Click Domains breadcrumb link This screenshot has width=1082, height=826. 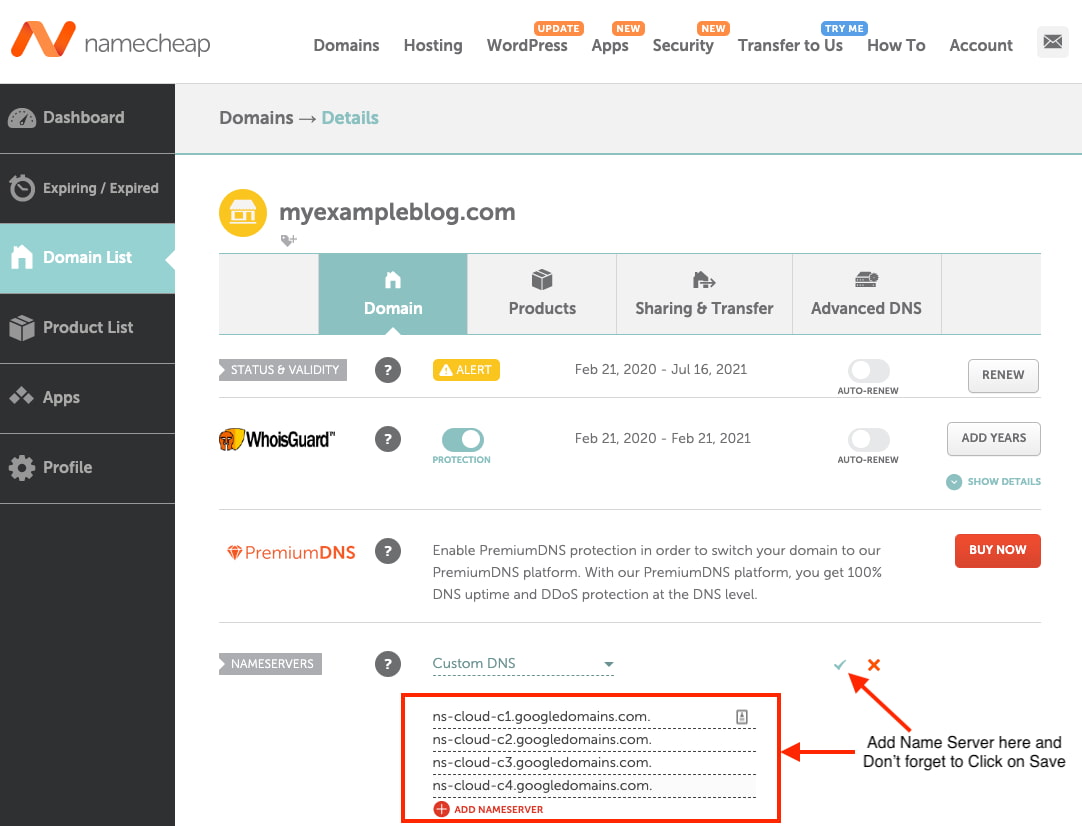(x=256, y=118)
